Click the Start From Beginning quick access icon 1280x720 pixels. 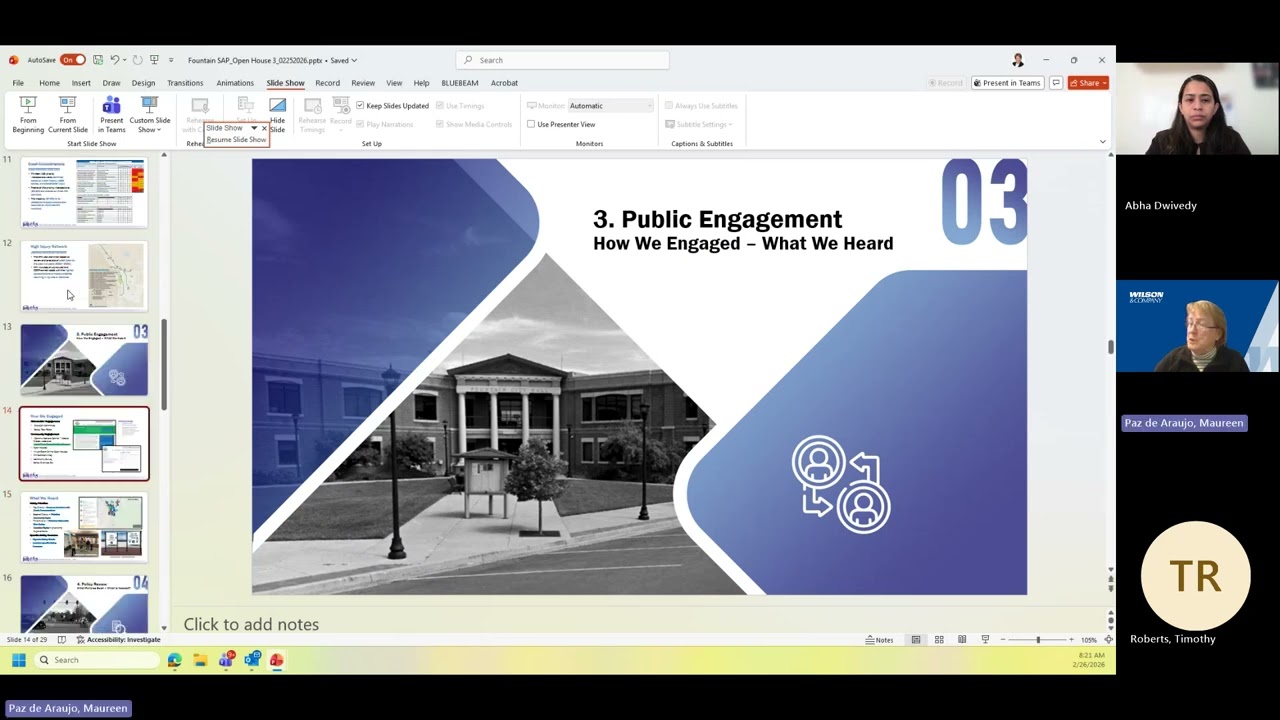pyautogui.click(x=155, y=60)
